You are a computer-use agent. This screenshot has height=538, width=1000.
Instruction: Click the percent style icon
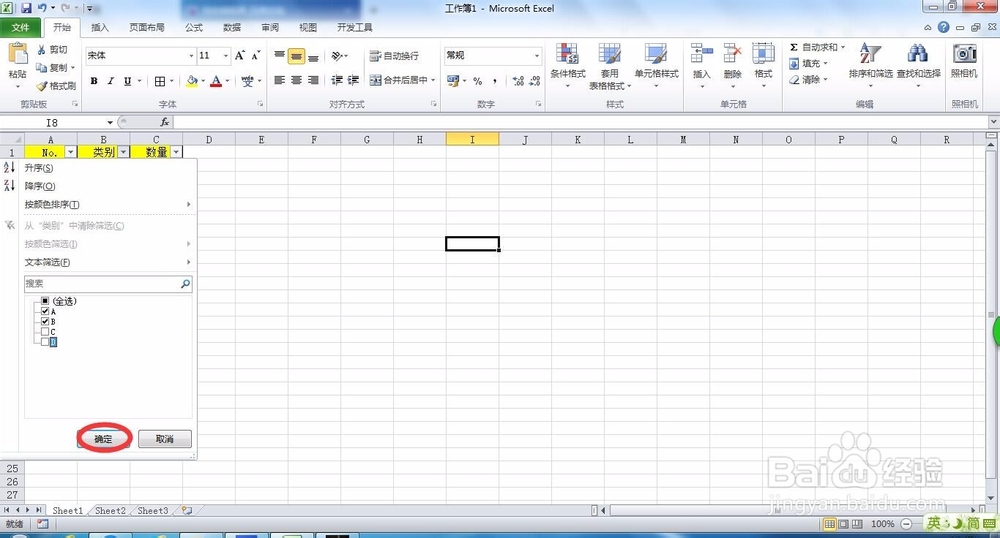click(478, 81)
